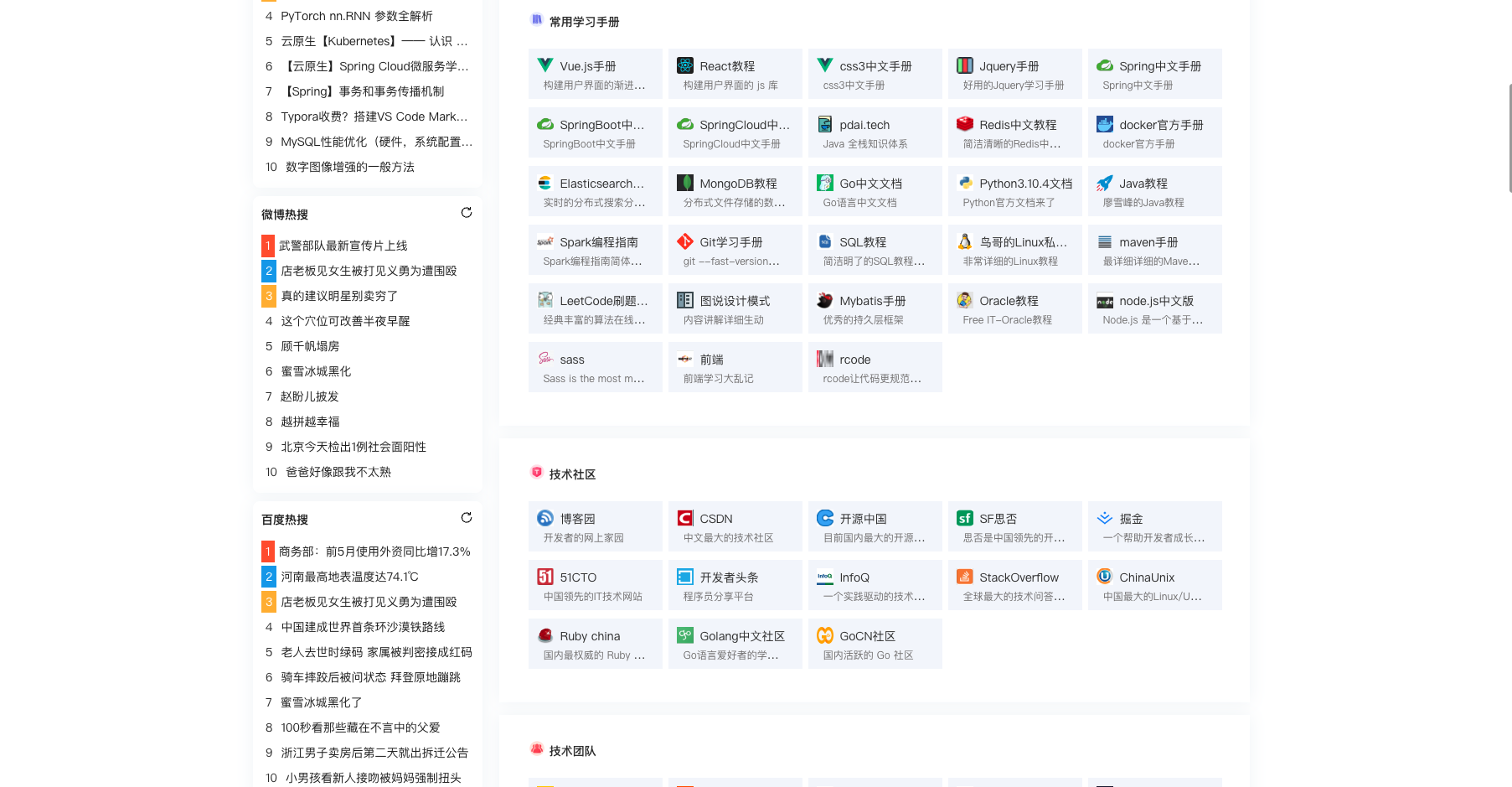
Task: Click the Python3.10.4文档 python icon
Action: click(964, 182)
